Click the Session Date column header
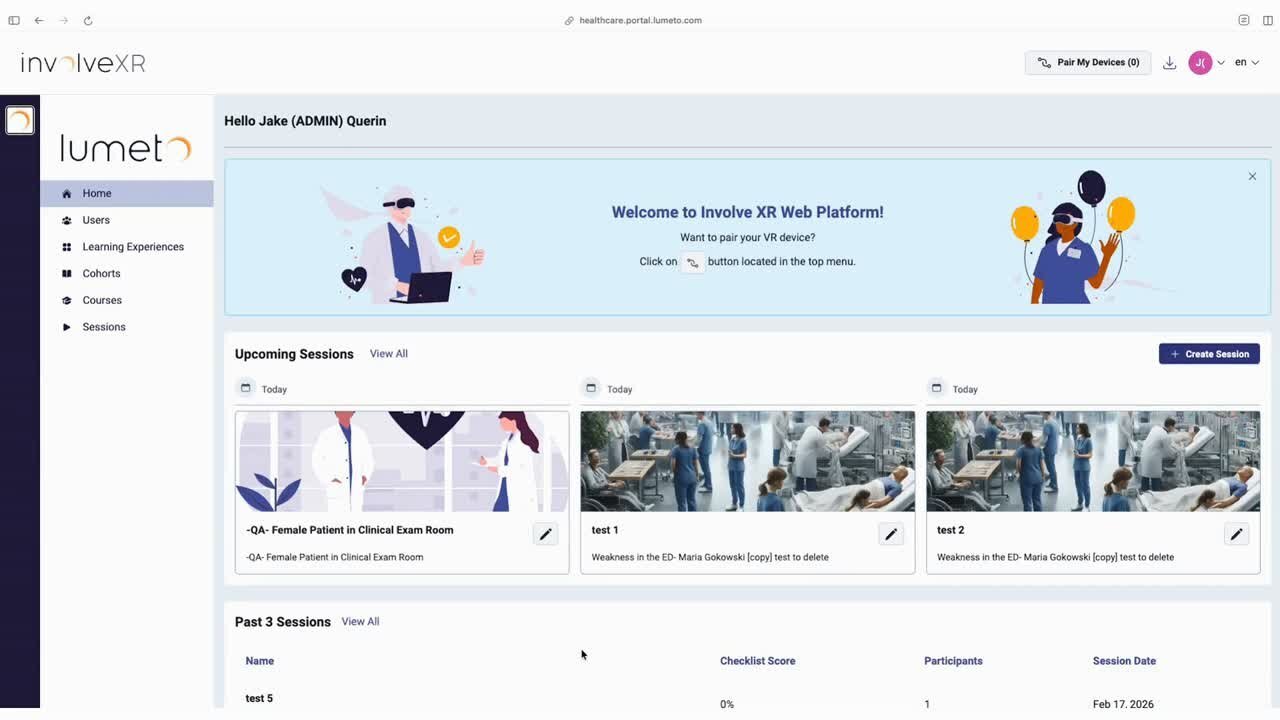This screenshot has height=720, width=1280. [1124, 661]
